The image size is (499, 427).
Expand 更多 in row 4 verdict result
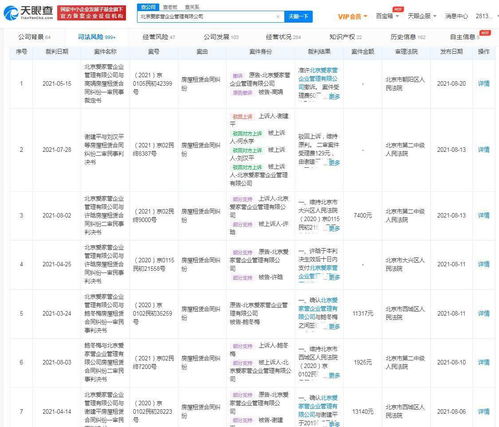[x=334, y=277]
